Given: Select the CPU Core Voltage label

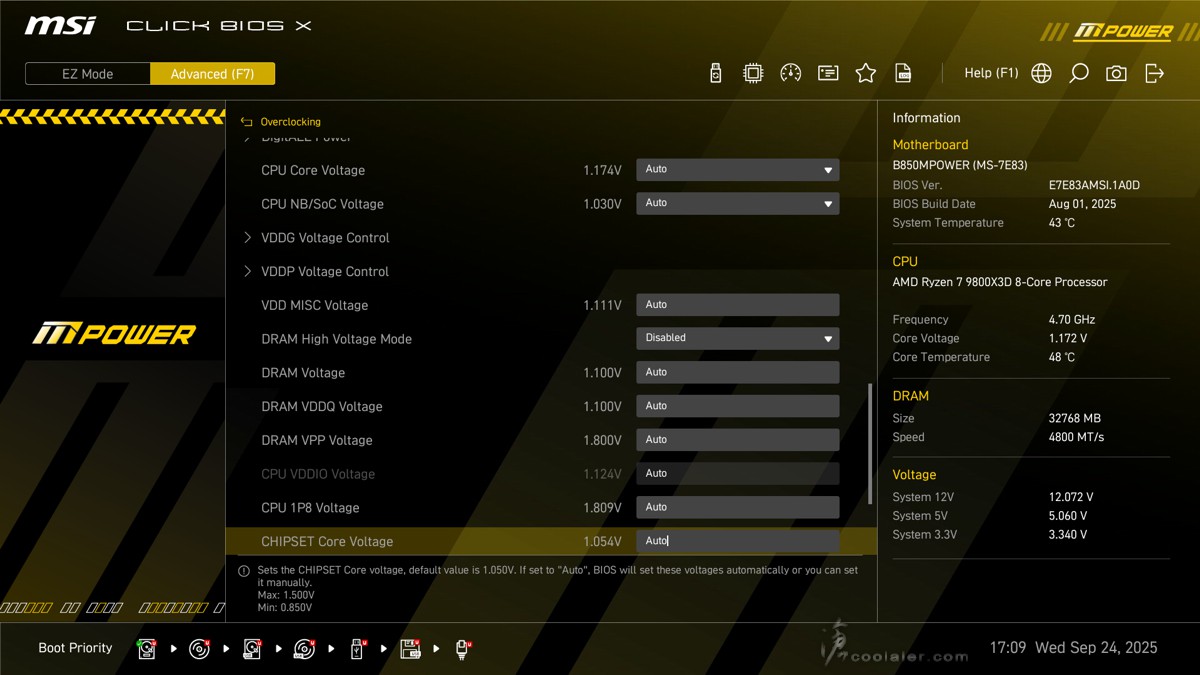Looking at the screenshot, I should [313, 171].
